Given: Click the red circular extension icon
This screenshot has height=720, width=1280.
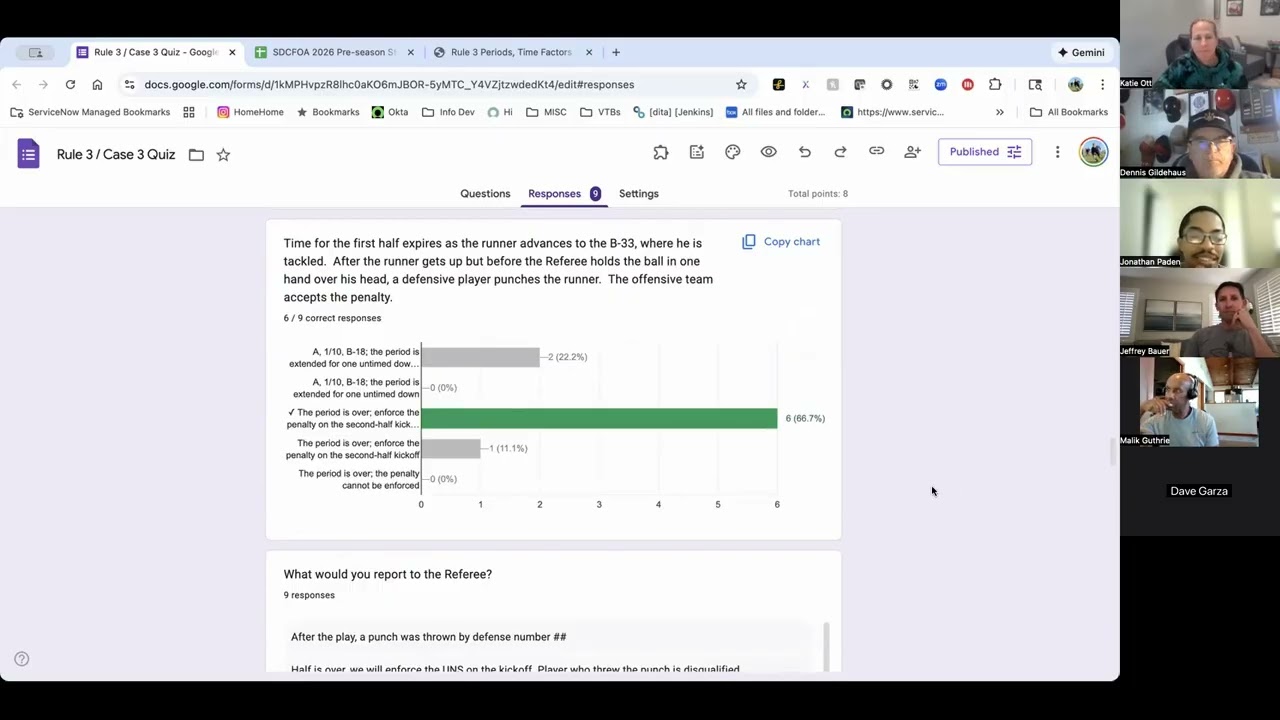Looking at the screenshot, I should tap(967, 84).
